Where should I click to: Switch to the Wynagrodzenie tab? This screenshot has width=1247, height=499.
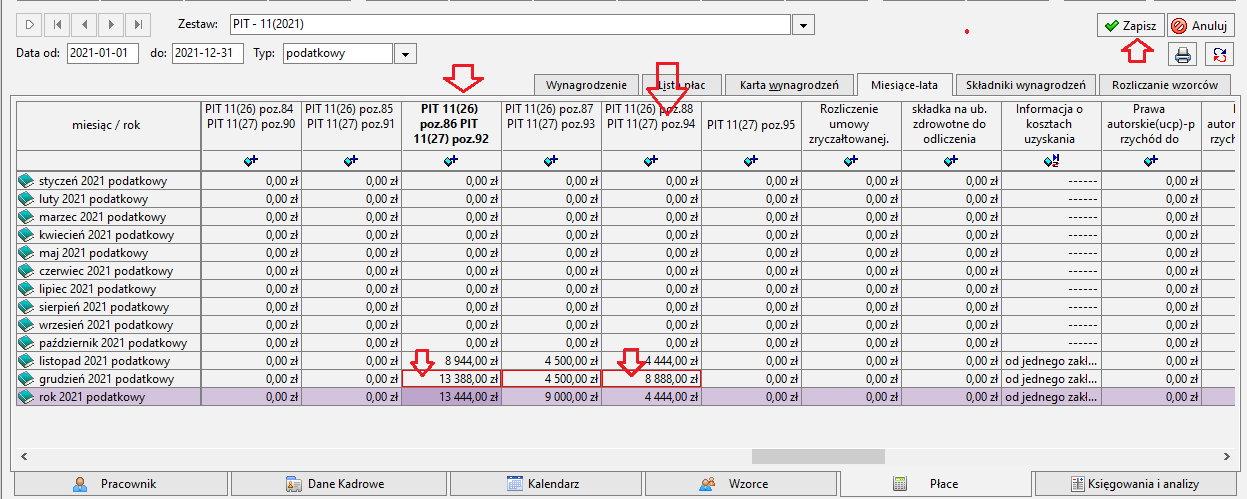click(586, 85)
